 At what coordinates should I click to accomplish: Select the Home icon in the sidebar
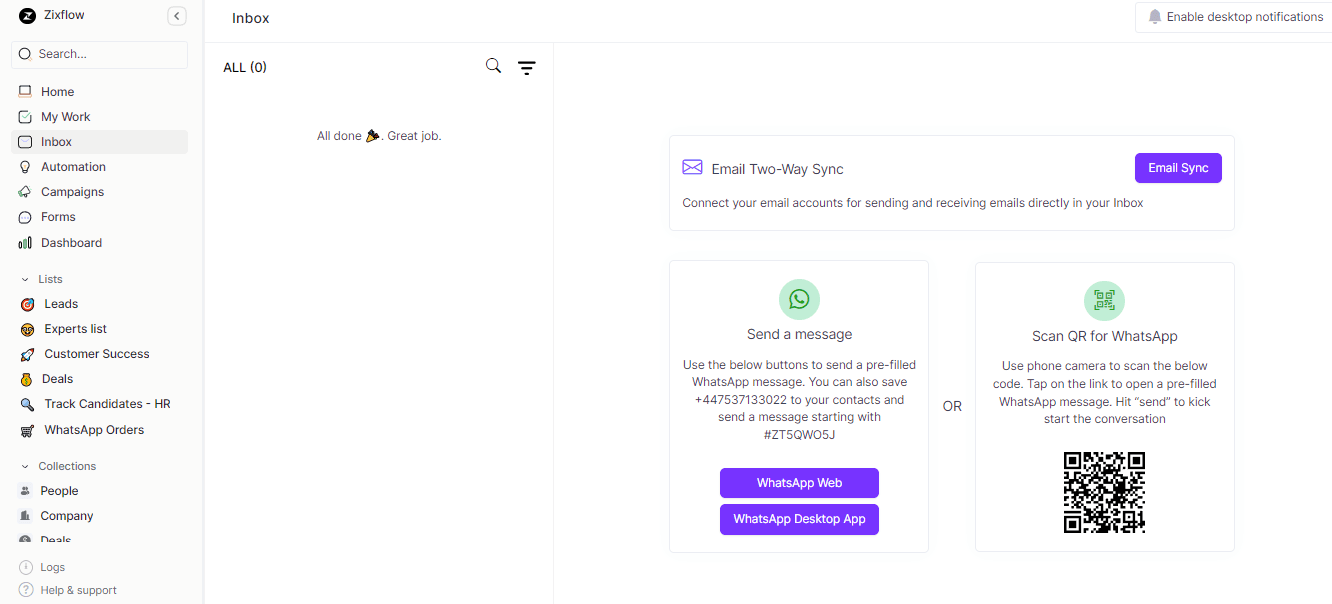tap(28, 91)
